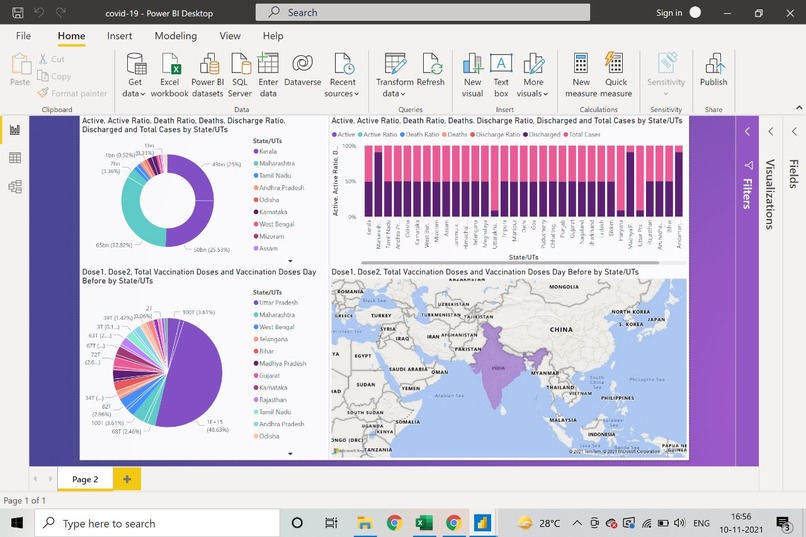Refresh the data
806x537 pixels.
431,69
